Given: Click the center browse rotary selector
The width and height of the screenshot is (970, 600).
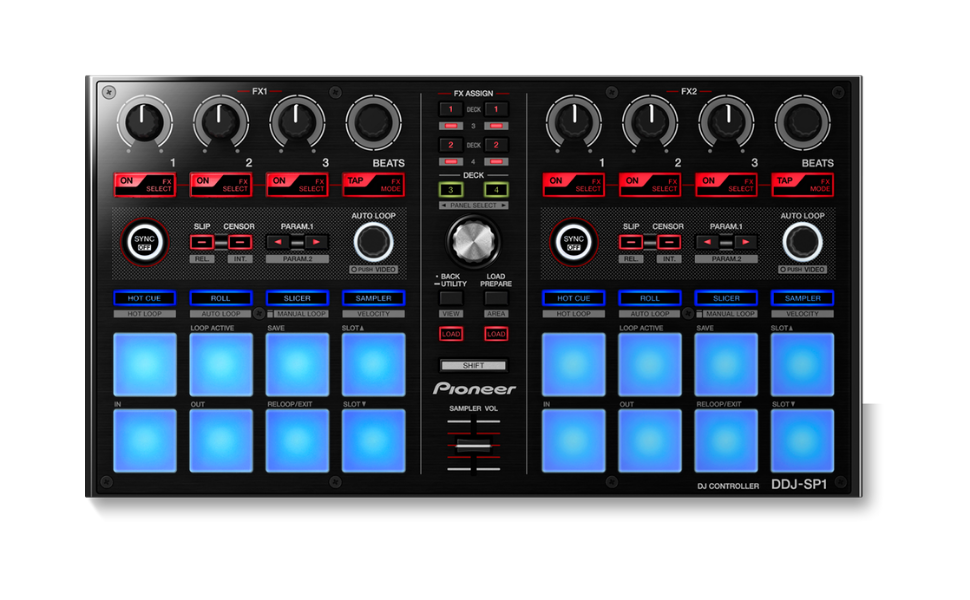Looking at the screenshot, I should pos(473,241).
